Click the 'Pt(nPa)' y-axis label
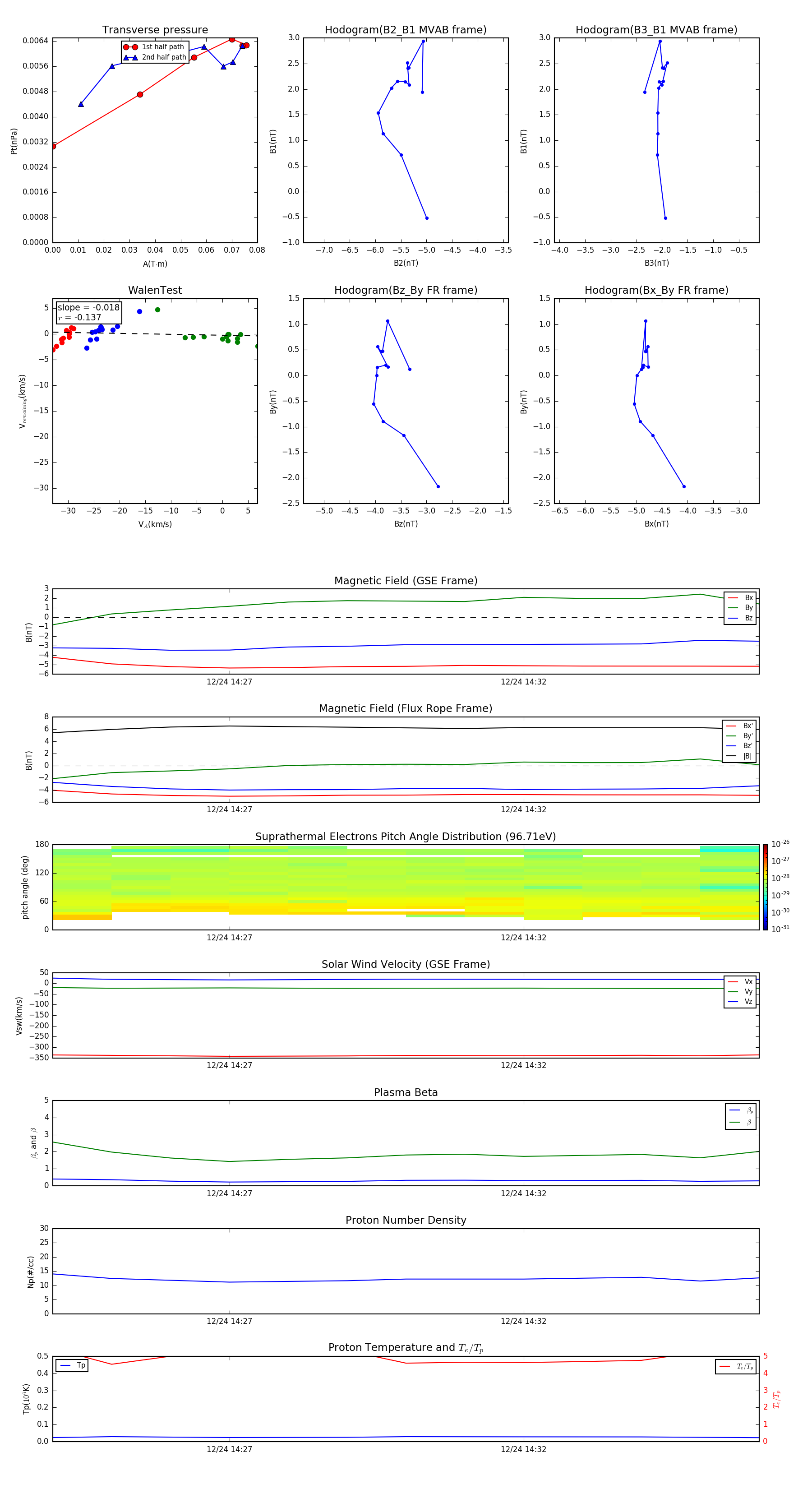The width and height of the screenshot is (812, 1489). (14, 141)
